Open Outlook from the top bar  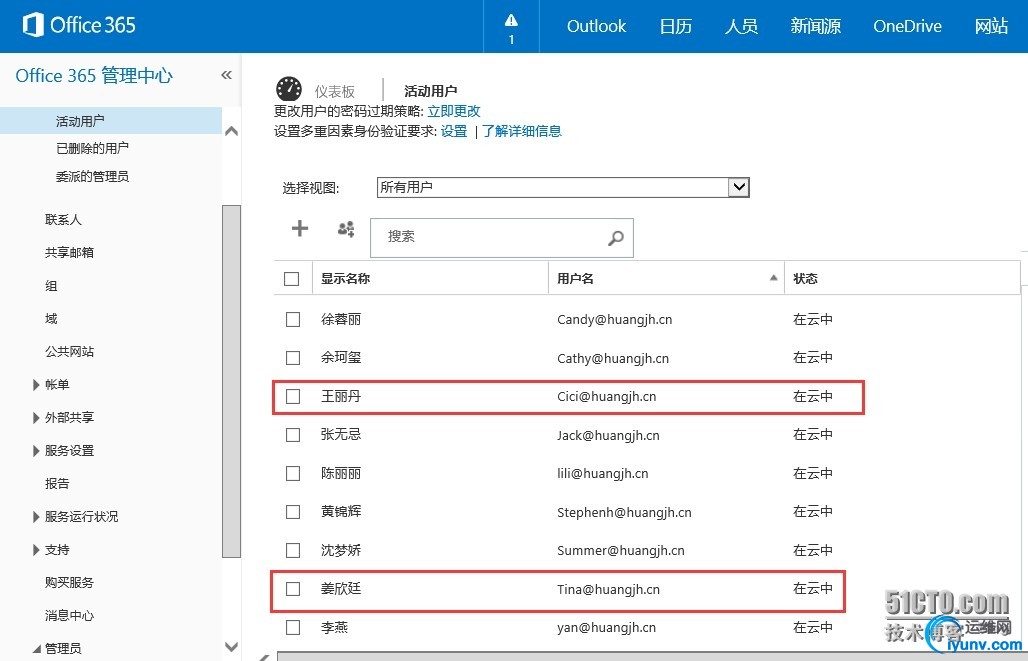pos(596,26)
